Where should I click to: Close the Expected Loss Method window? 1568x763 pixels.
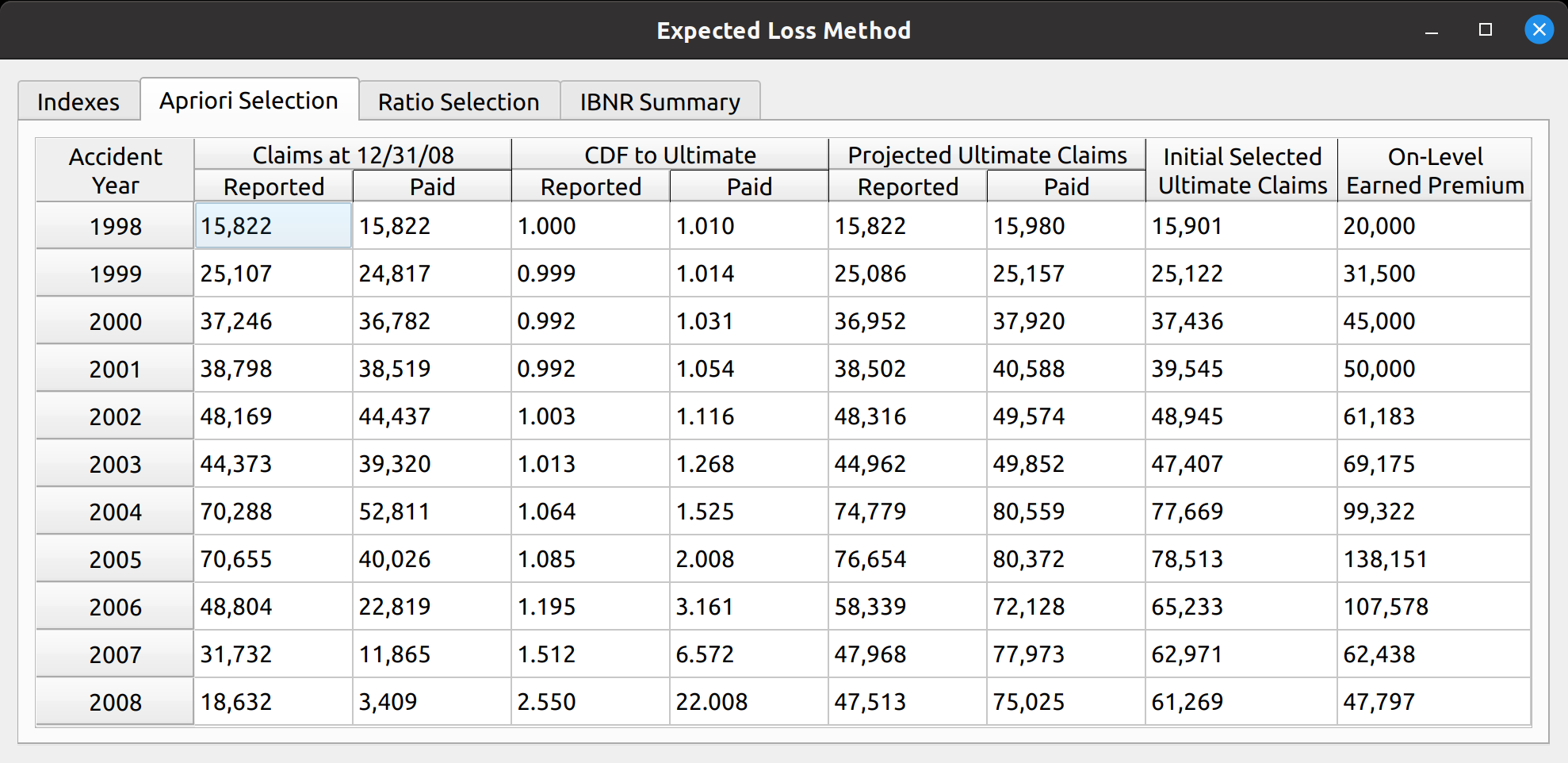point(1539,30)
